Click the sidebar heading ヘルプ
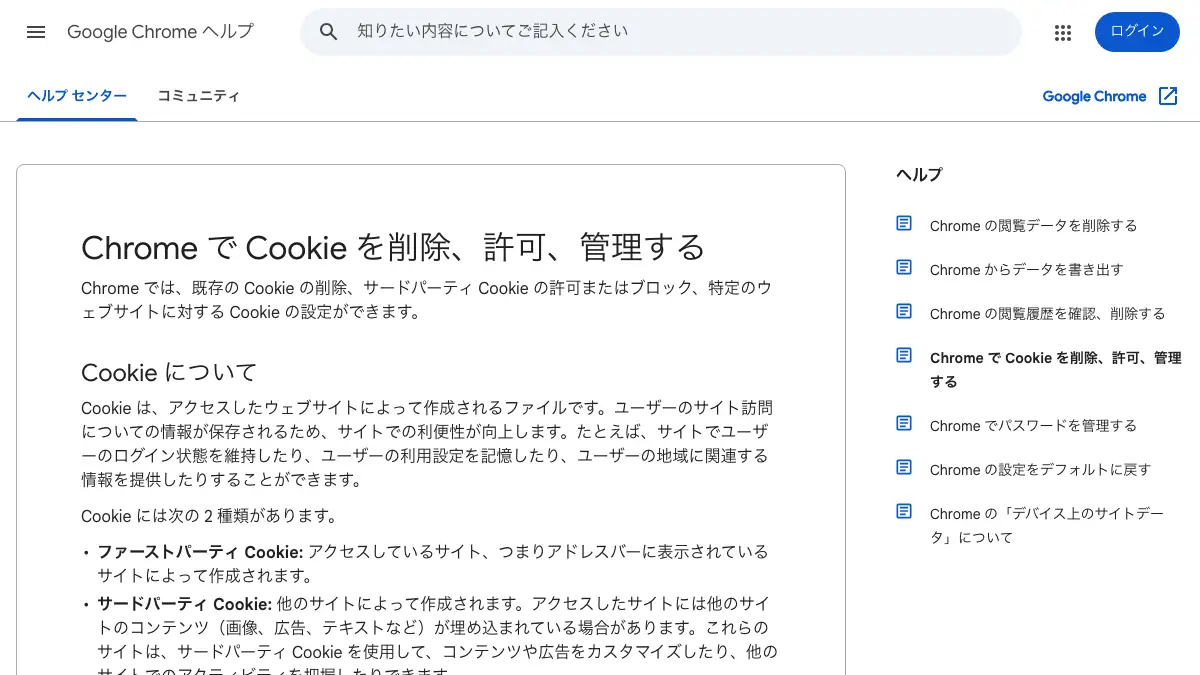 [x=919, y=174]
